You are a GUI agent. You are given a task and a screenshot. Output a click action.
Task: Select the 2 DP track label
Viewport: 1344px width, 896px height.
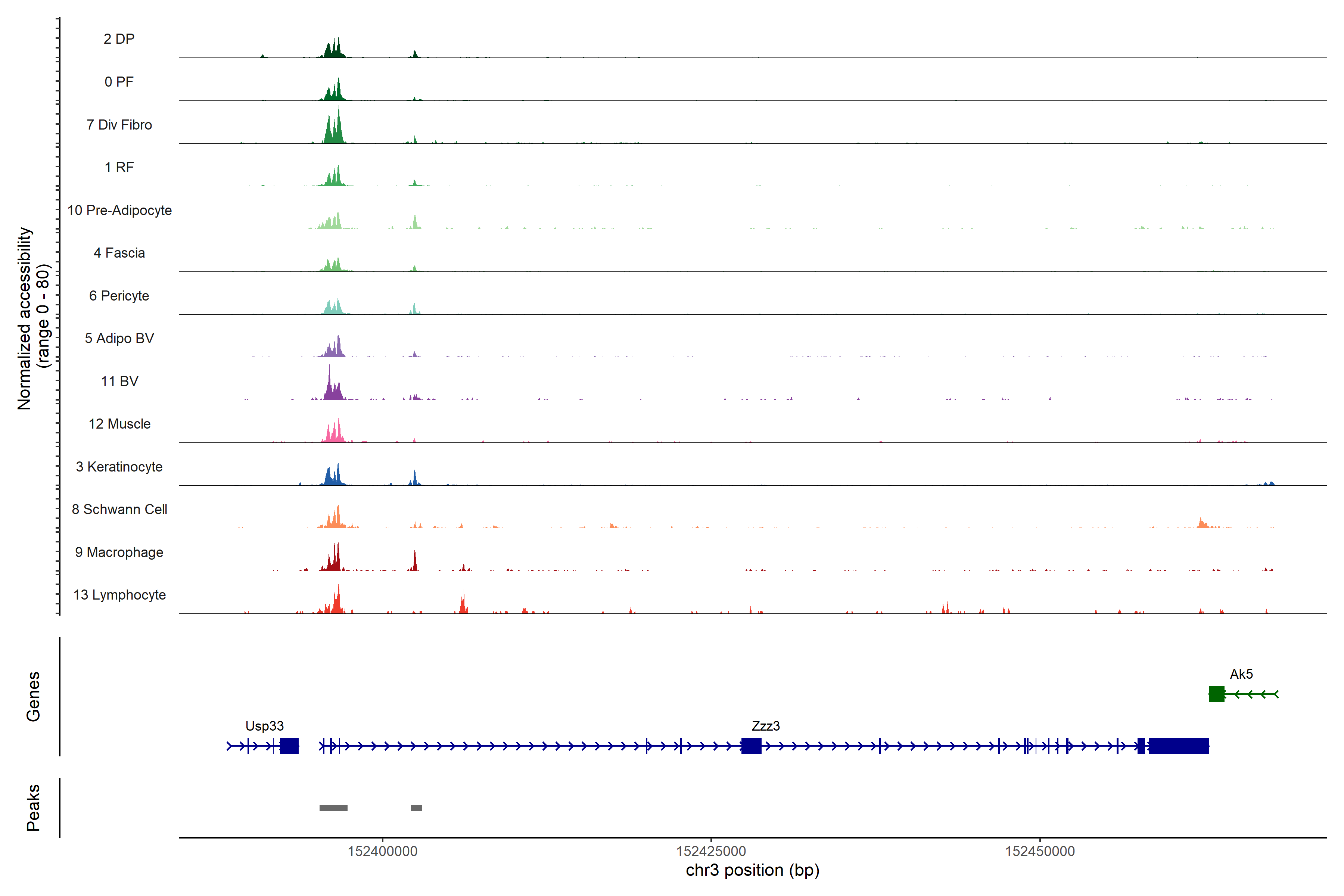[x=119, y=39]
